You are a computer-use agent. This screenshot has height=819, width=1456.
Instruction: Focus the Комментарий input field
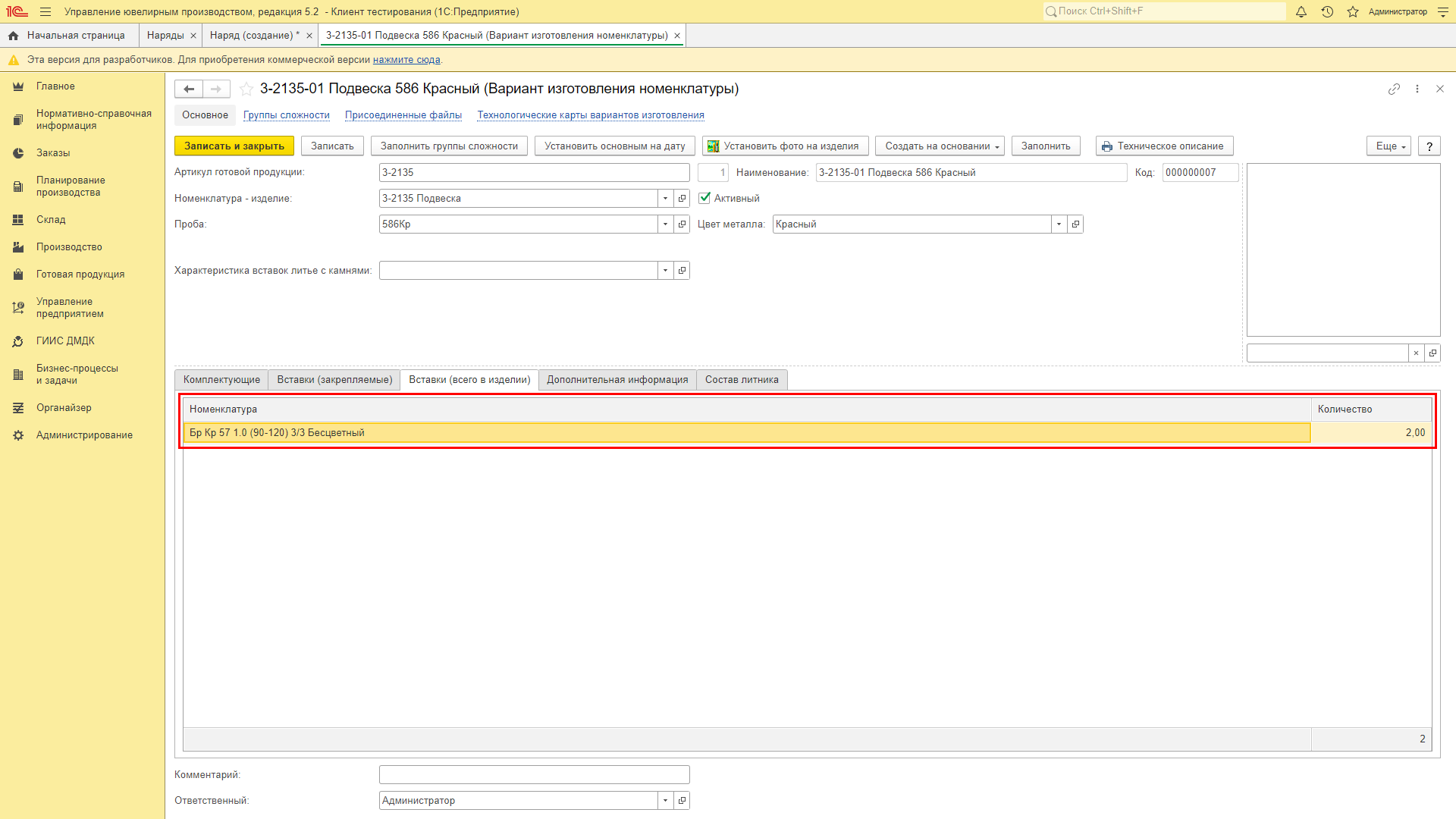pyautogui.click(x=535, y=775)
